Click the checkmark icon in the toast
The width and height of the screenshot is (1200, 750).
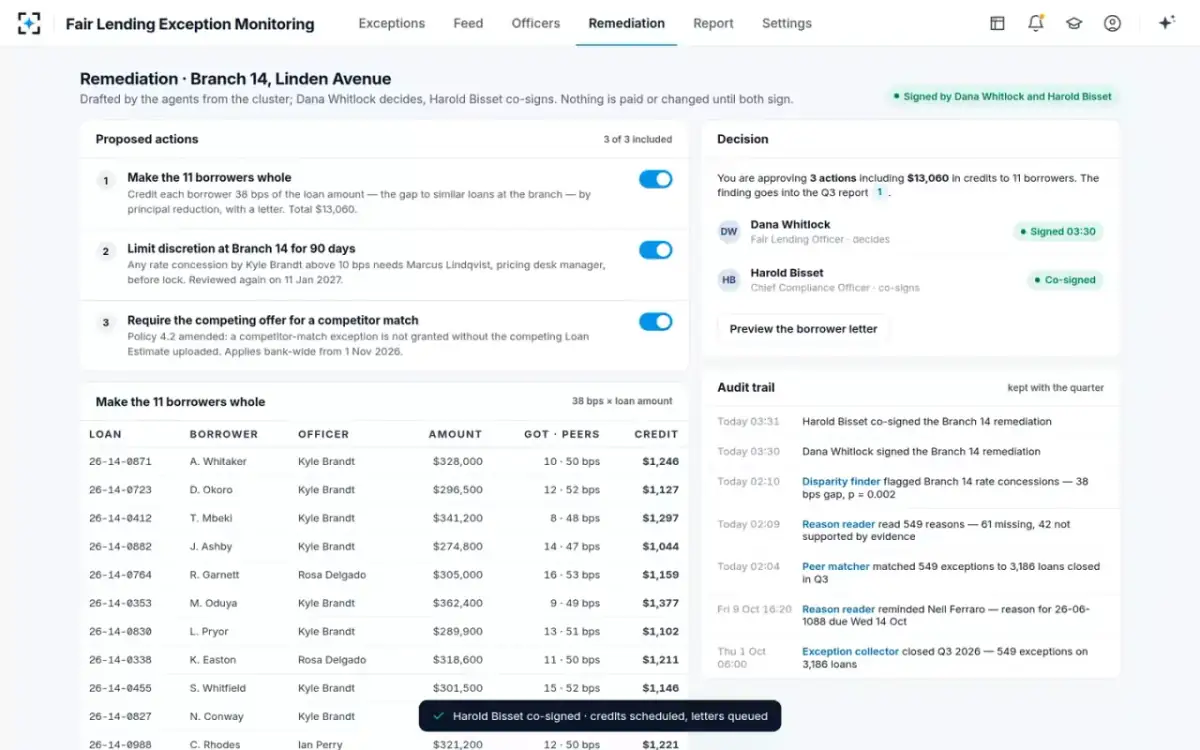click(437, 716)
